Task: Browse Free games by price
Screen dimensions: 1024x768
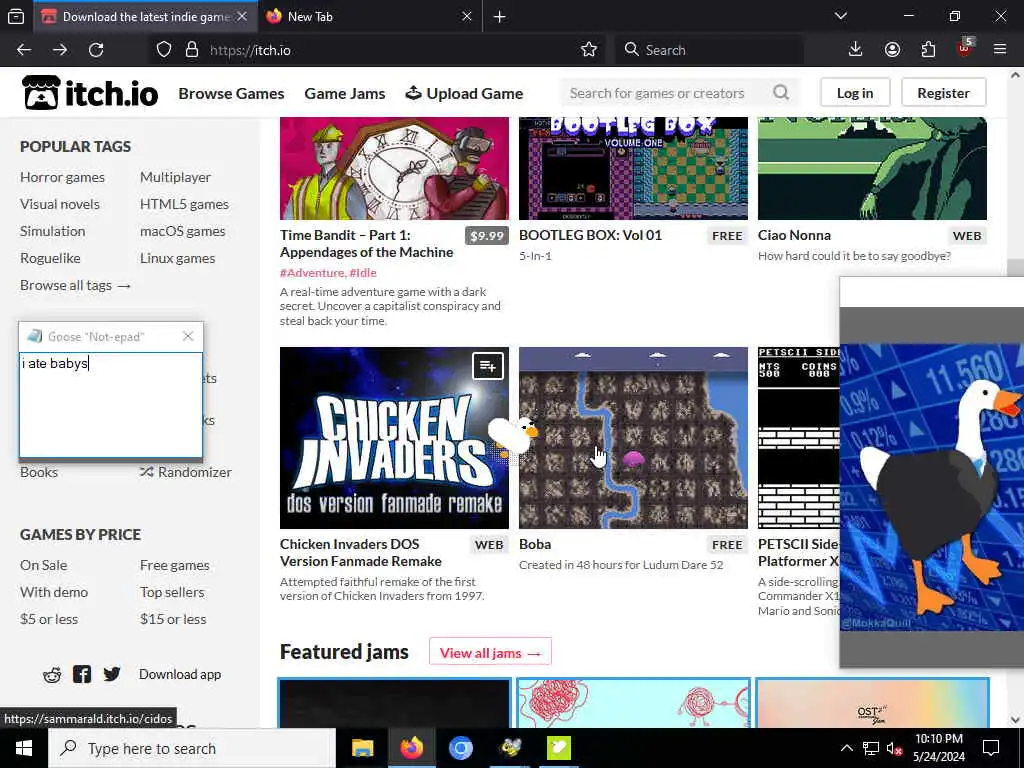Action: (174, 566)
